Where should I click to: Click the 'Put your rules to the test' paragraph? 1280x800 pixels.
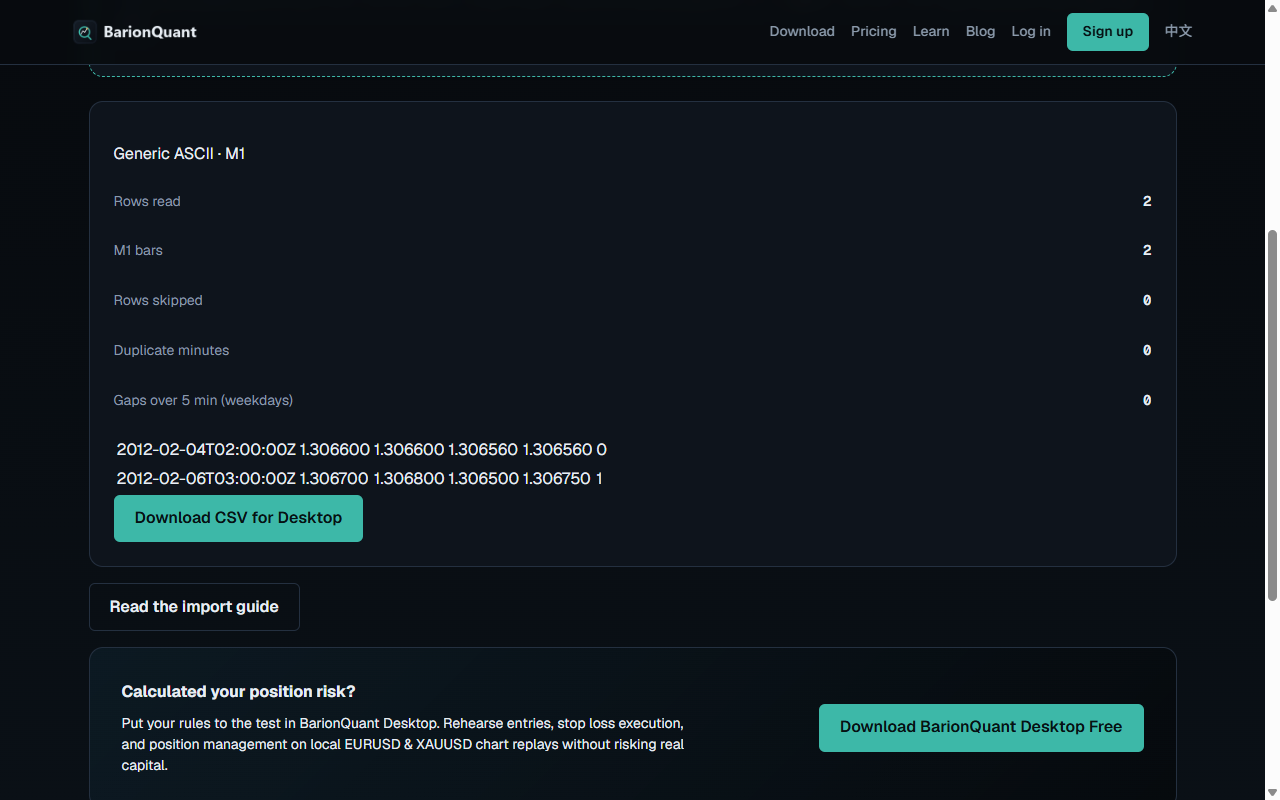pos(403,744)
